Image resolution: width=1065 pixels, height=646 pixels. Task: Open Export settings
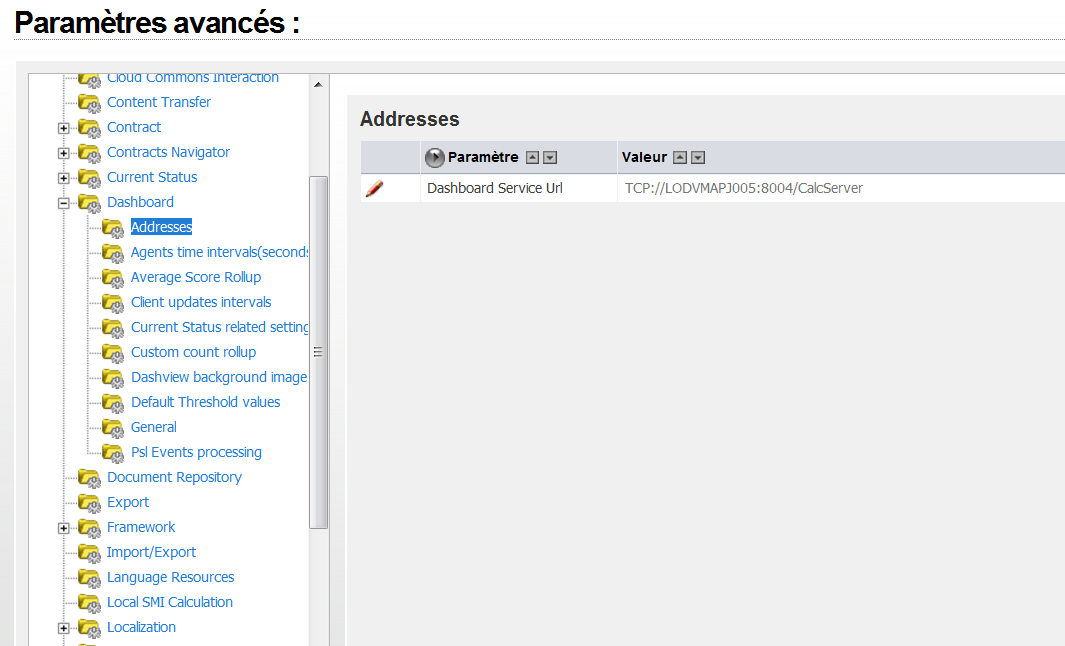(128, 503)
